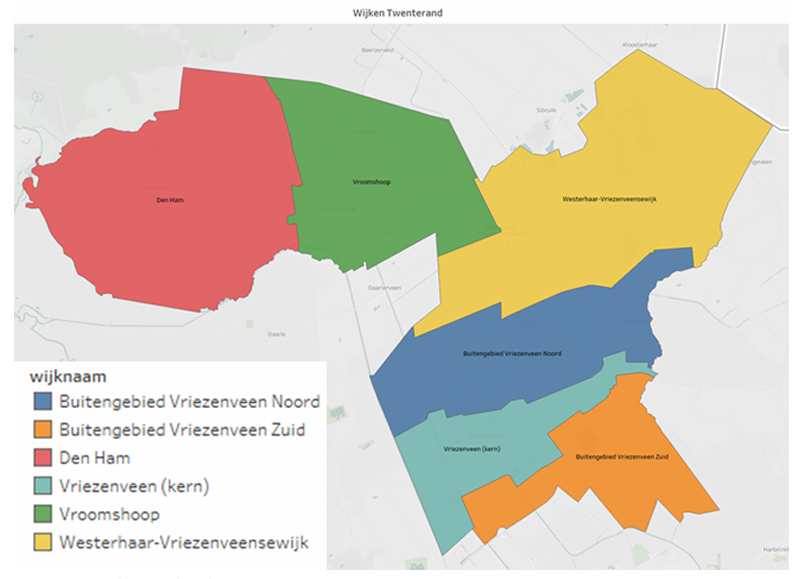Select legend entry text Vriezenveen (kern)
The width and height of the screenshot is (803, 579).
[x=134, y=486]
